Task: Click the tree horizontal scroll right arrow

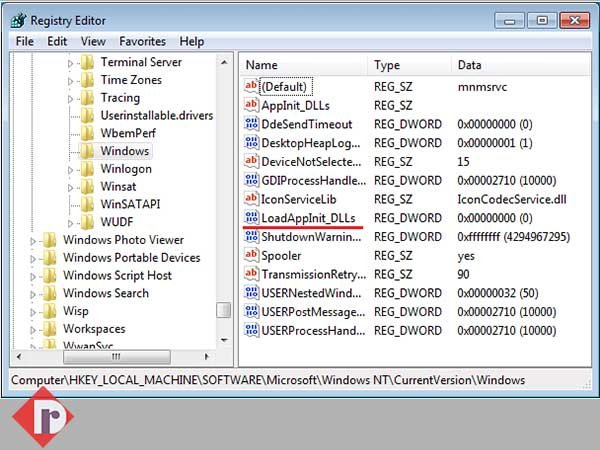Action: 207,357
